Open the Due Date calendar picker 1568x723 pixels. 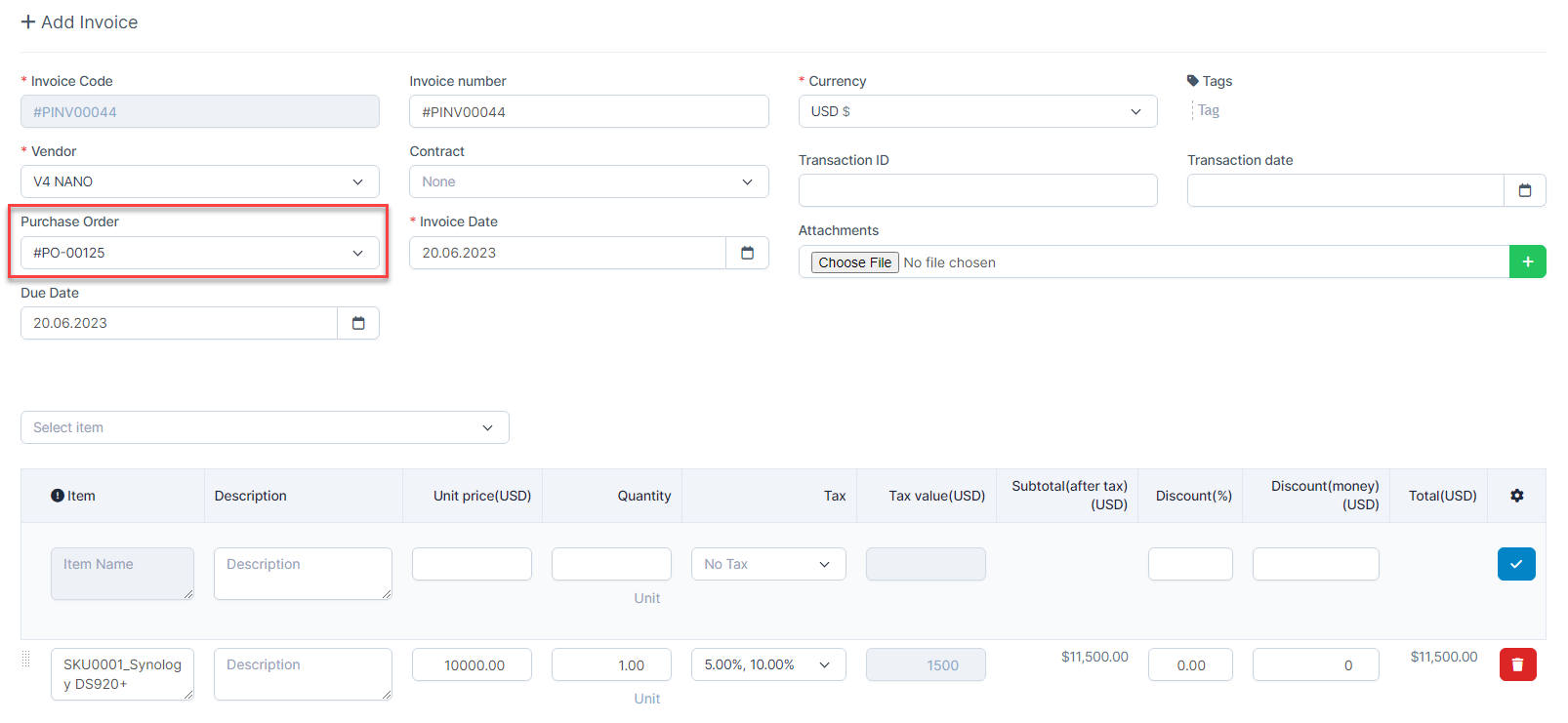click(358, 323)
